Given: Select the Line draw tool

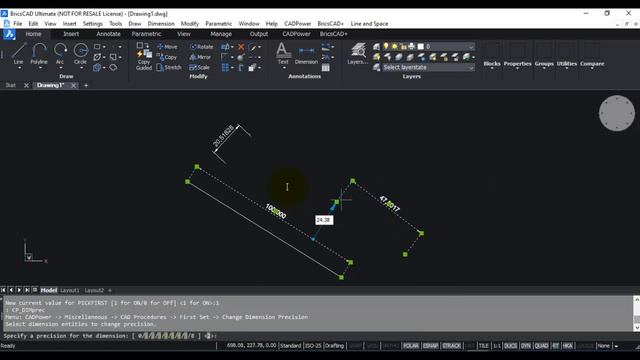Looking at the screenshot, I should point(19,53).
